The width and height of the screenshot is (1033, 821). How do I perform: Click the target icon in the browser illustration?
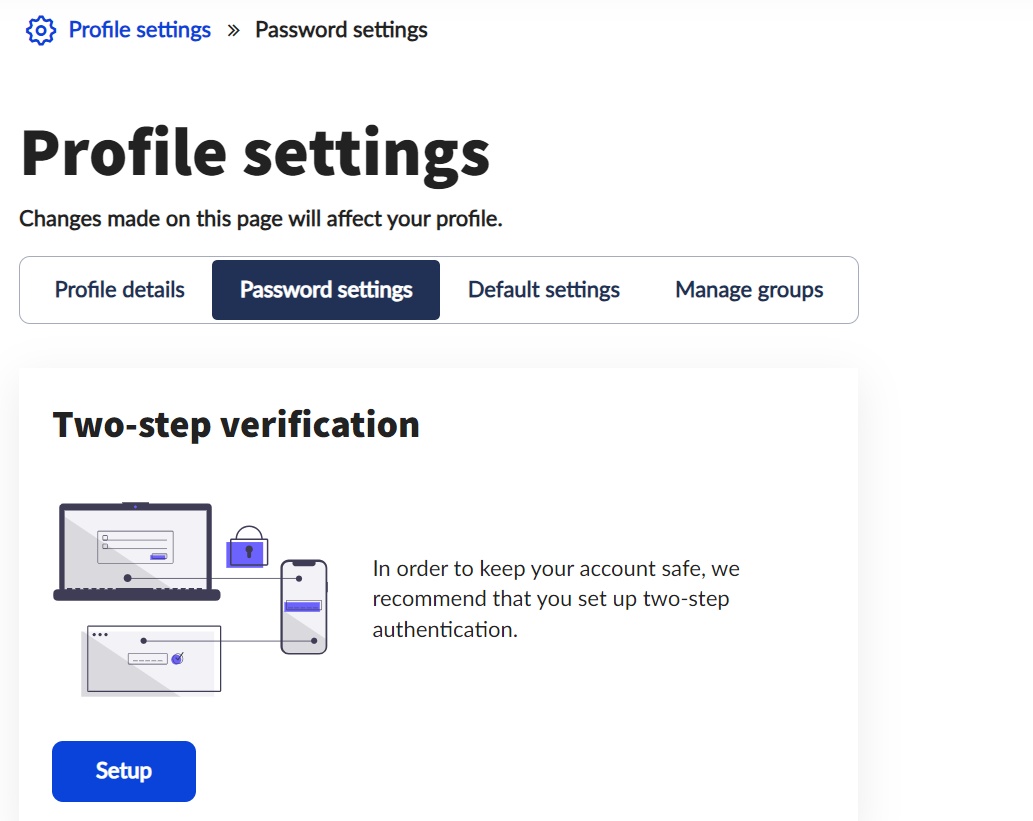pyautogui.click(x=178, y=658)
